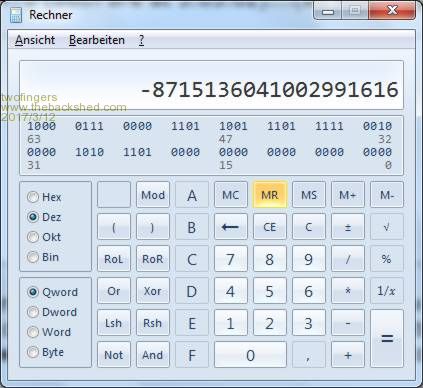
Task: Toggle bit group 1000 above label 63
Action: pos(41,126)
